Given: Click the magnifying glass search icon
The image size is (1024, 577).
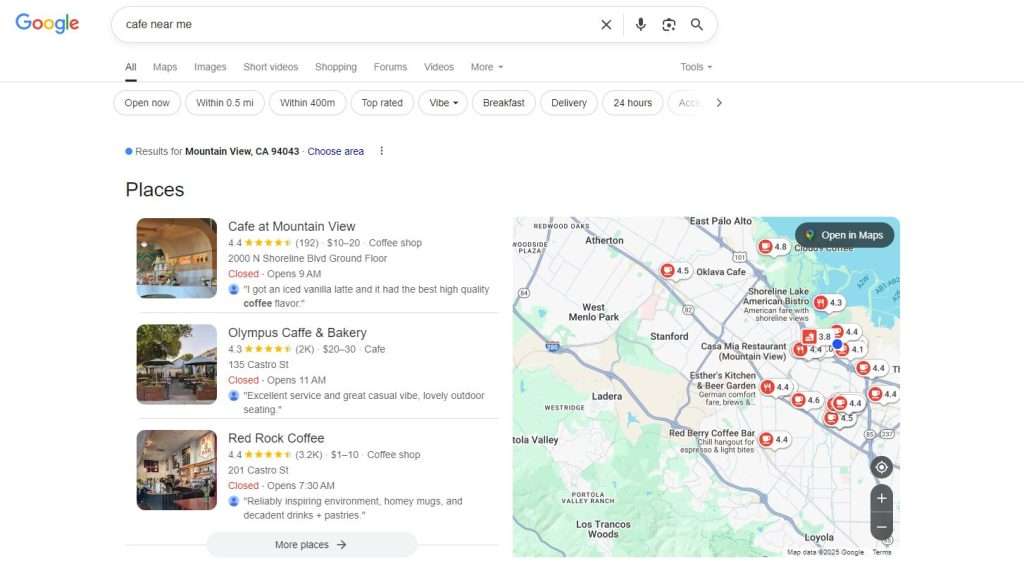Looking at the screenshot, I should [697, 25].
